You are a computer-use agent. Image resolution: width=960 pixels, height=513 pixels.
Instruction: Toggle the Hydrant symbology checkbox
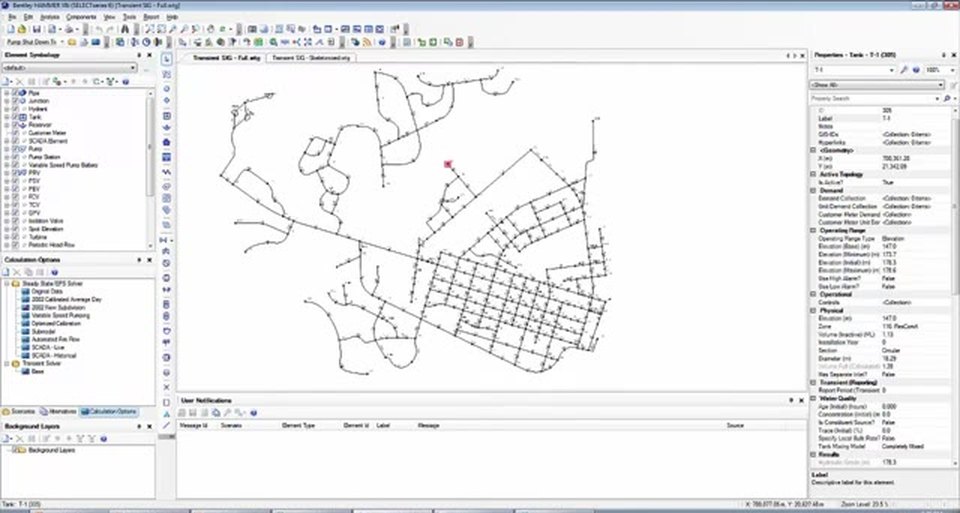tap(15, 109)
